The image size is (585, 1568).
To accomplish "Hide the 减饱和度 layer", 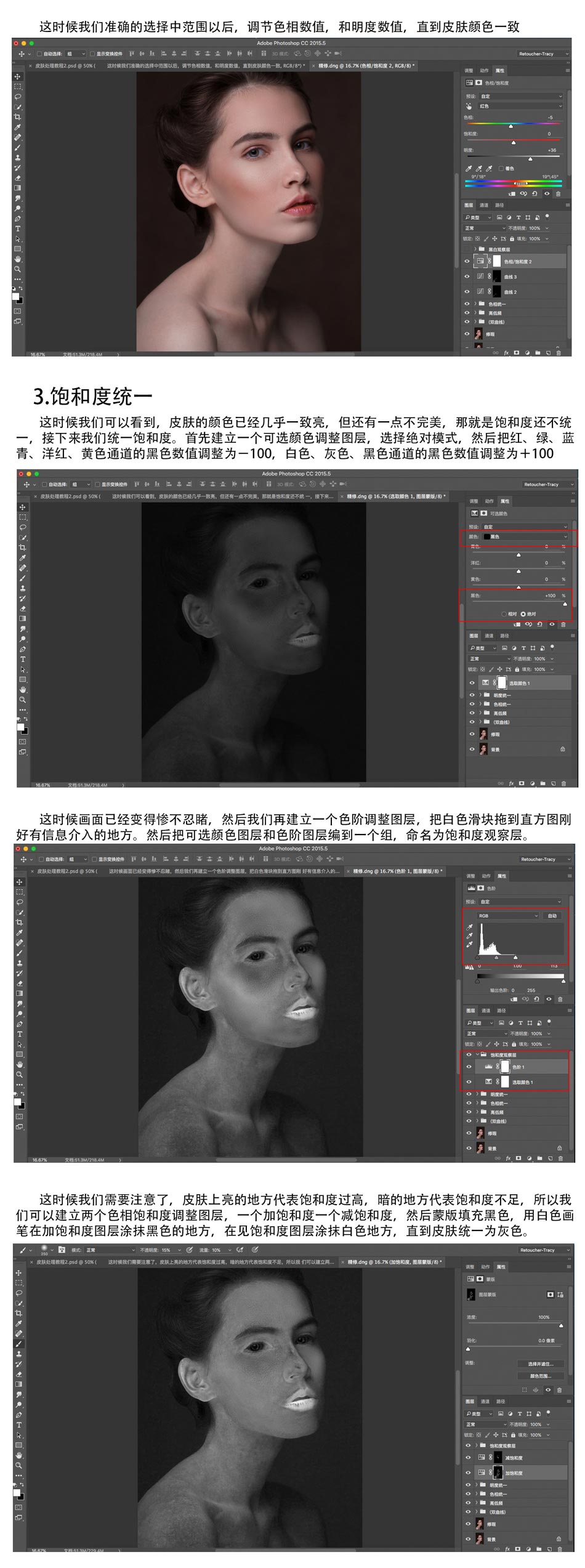I will point(468,1458).
